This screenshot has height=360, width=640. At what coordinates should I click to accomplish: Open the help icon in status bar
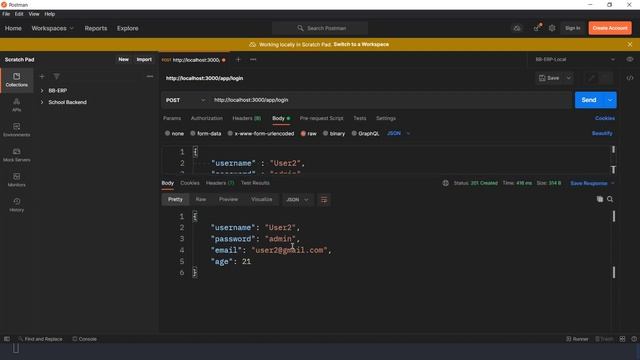click(634, 339)
